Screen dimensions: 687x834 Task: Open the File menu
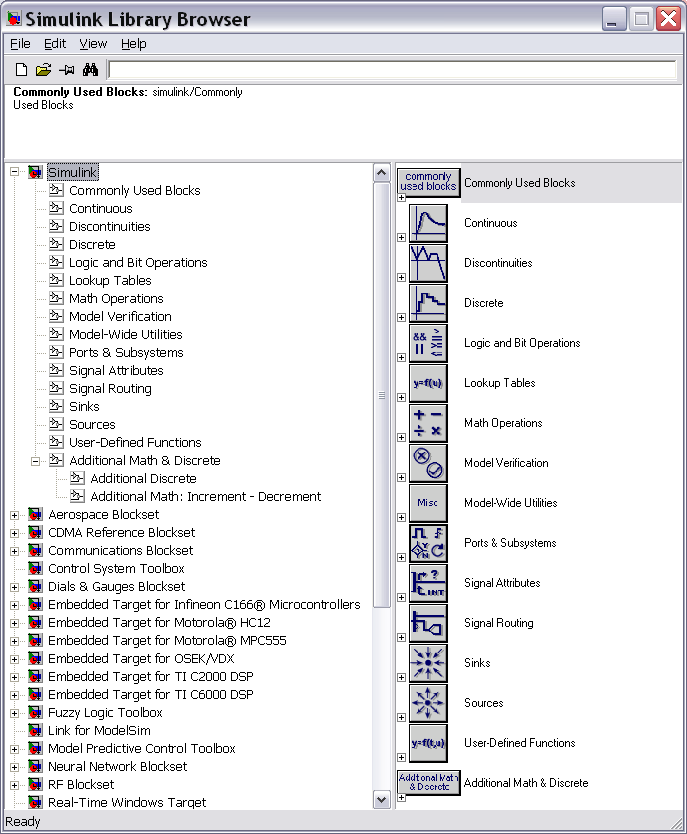(x=20, y=44)
